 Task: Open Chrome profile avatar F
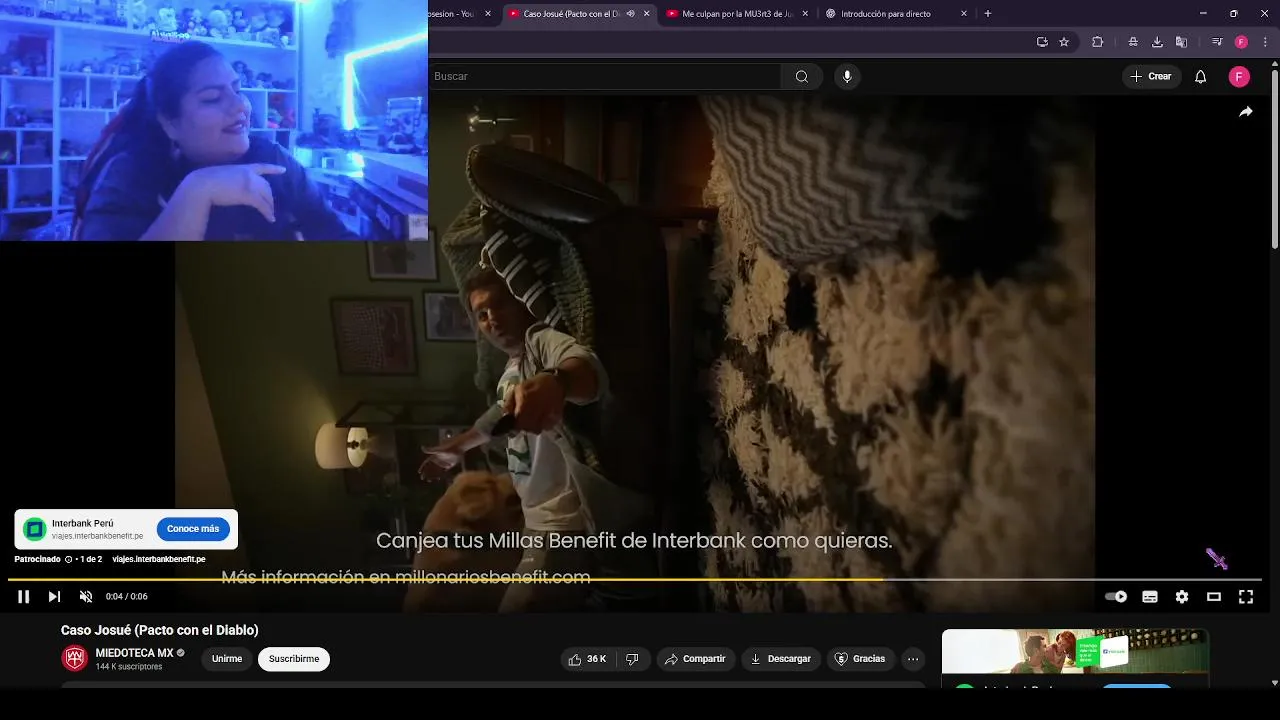(1241, 42)
